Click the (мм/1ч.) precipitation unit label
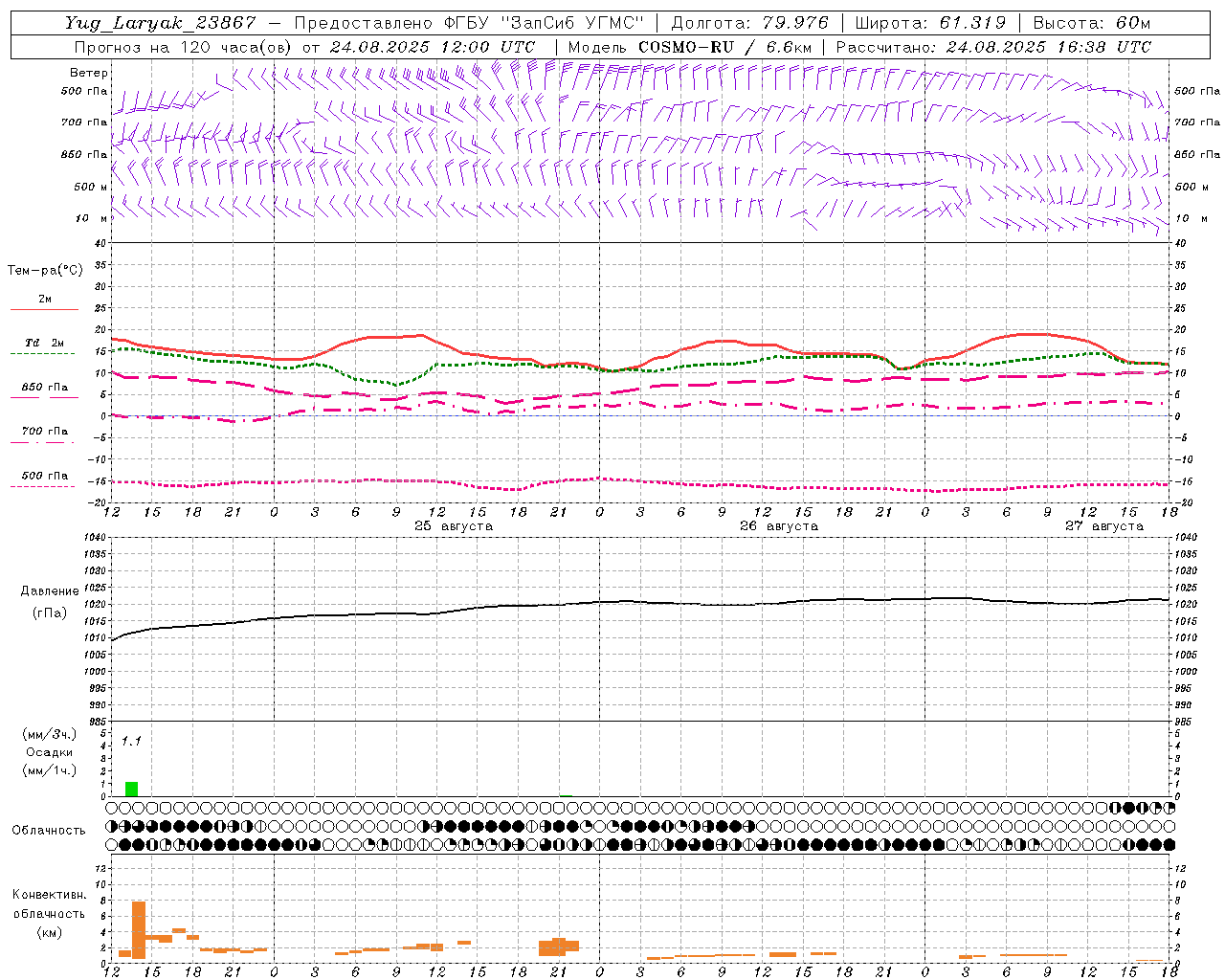Viewport: 1225px width, 980px height. tap(49, 770)
